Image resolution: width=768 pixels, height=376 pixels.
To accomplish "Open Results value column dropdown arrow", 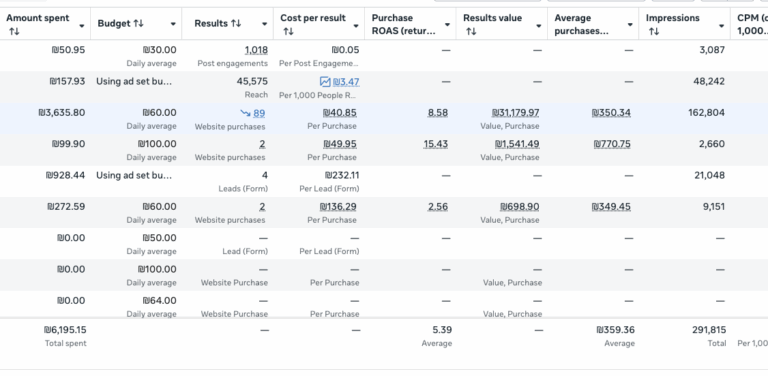I will pyautogui.click(x=539, y=25).
